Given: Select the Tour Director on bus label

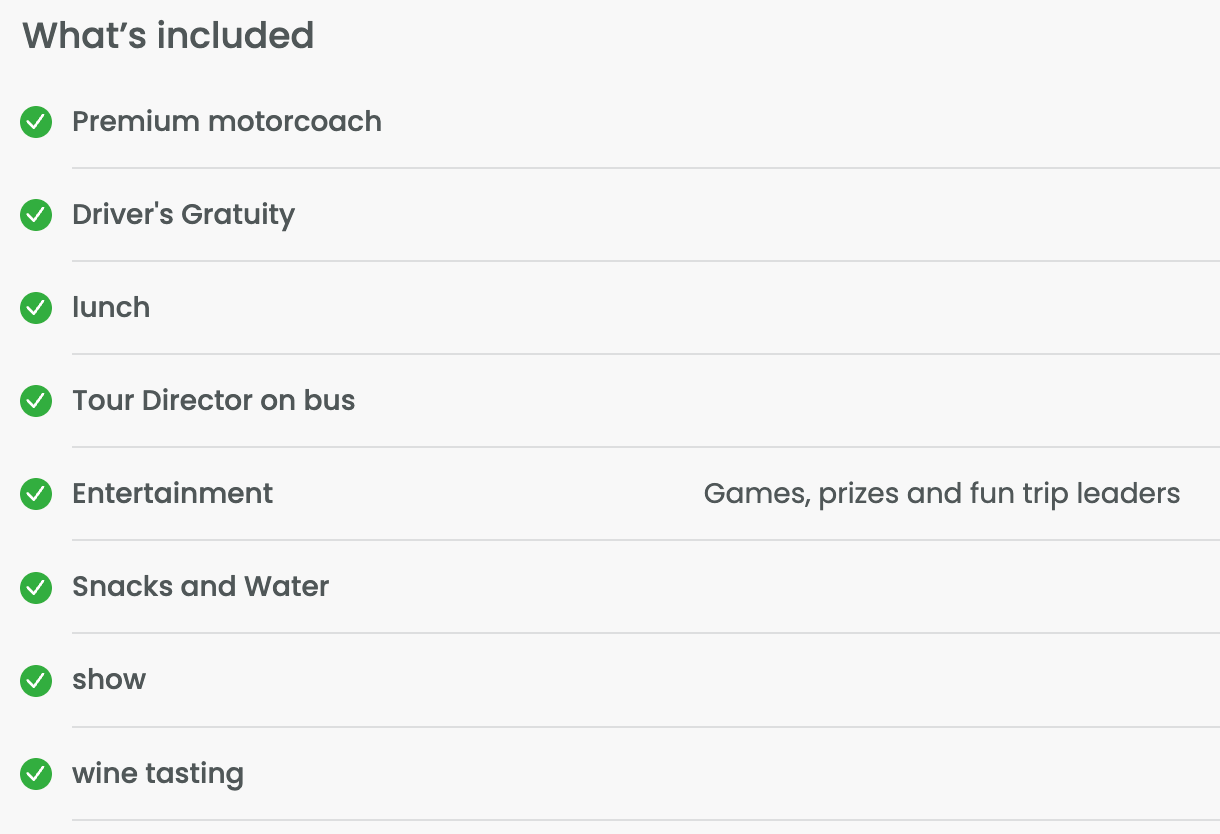Looking at the screenshot, I should coord(214,401).
